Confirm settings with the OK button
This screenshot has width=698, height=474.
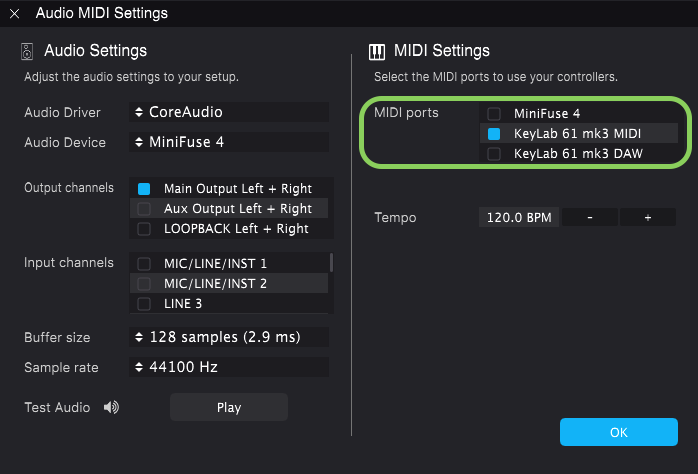click(619, 432)
